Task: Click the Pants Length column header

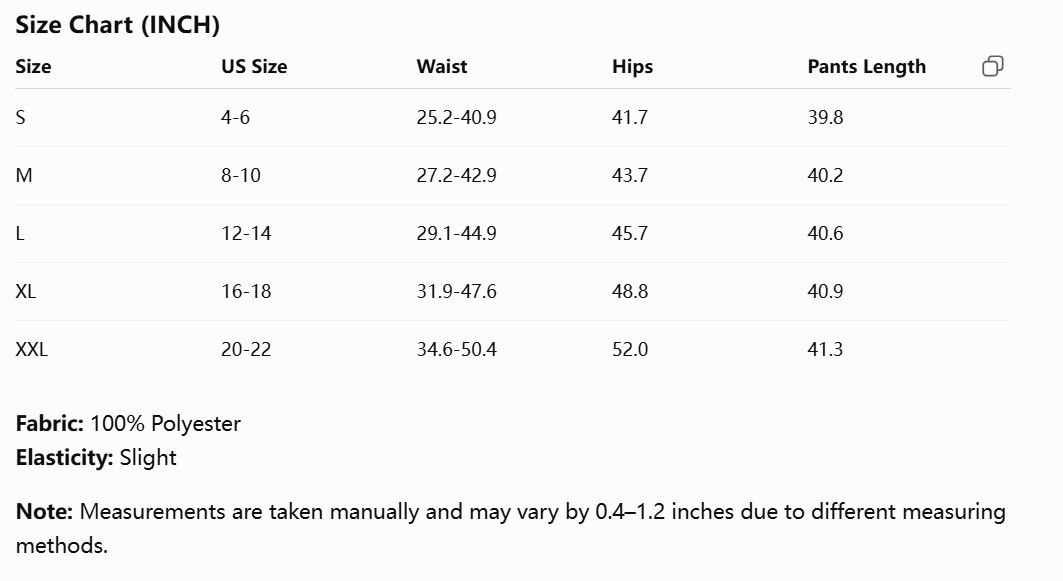Action: 866,66
